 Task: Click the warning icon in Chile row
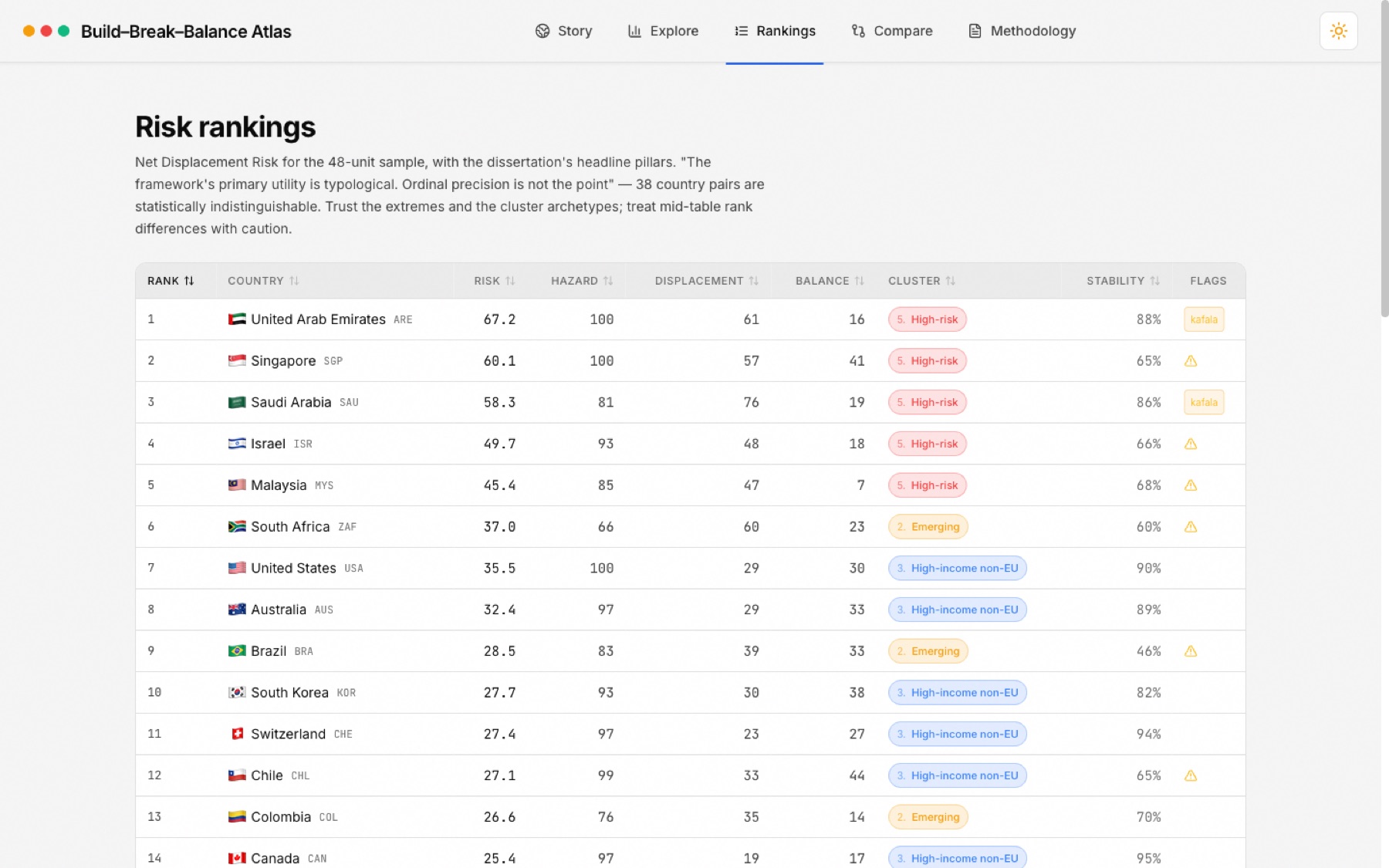[1191, 775]
